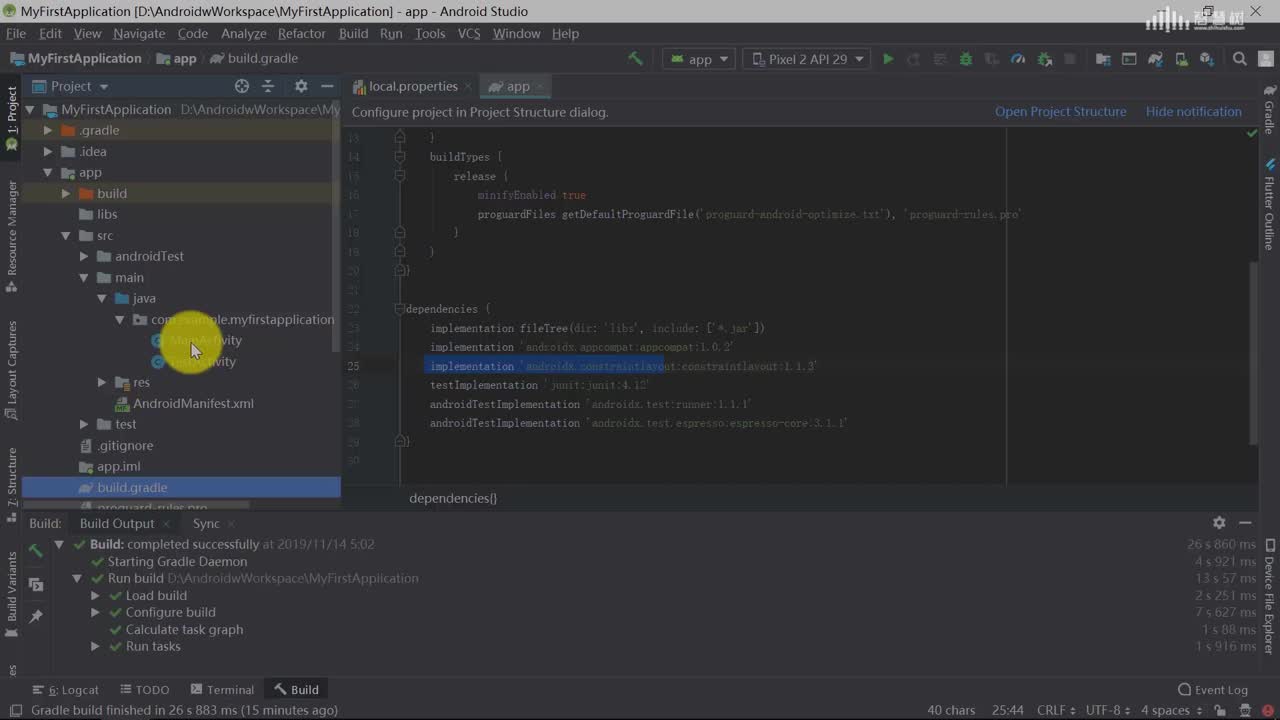Open the Flutter Outline side panel

coord(1269,203)
